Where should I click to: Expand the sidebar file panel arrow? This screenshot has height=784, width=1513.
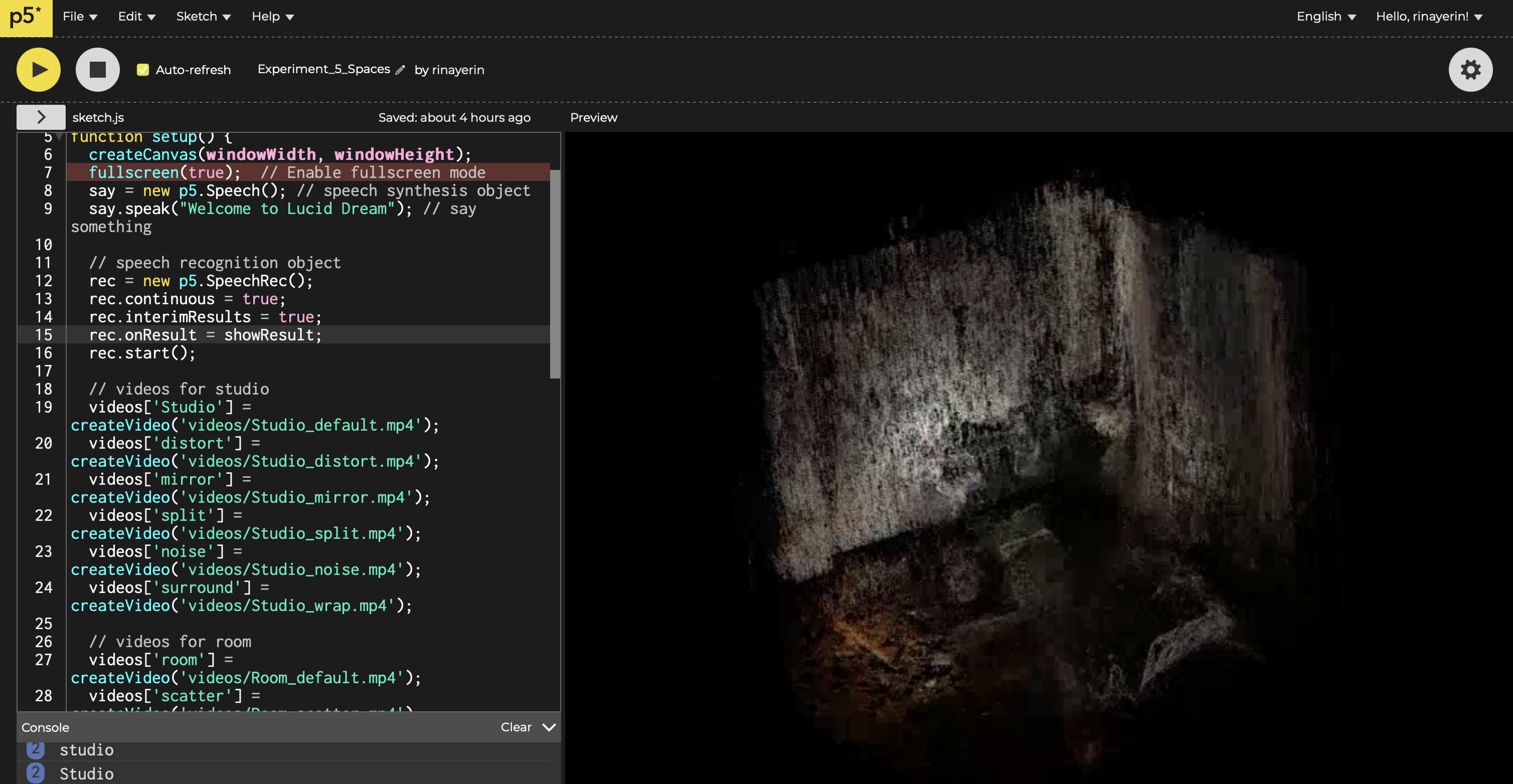[41, 117]
